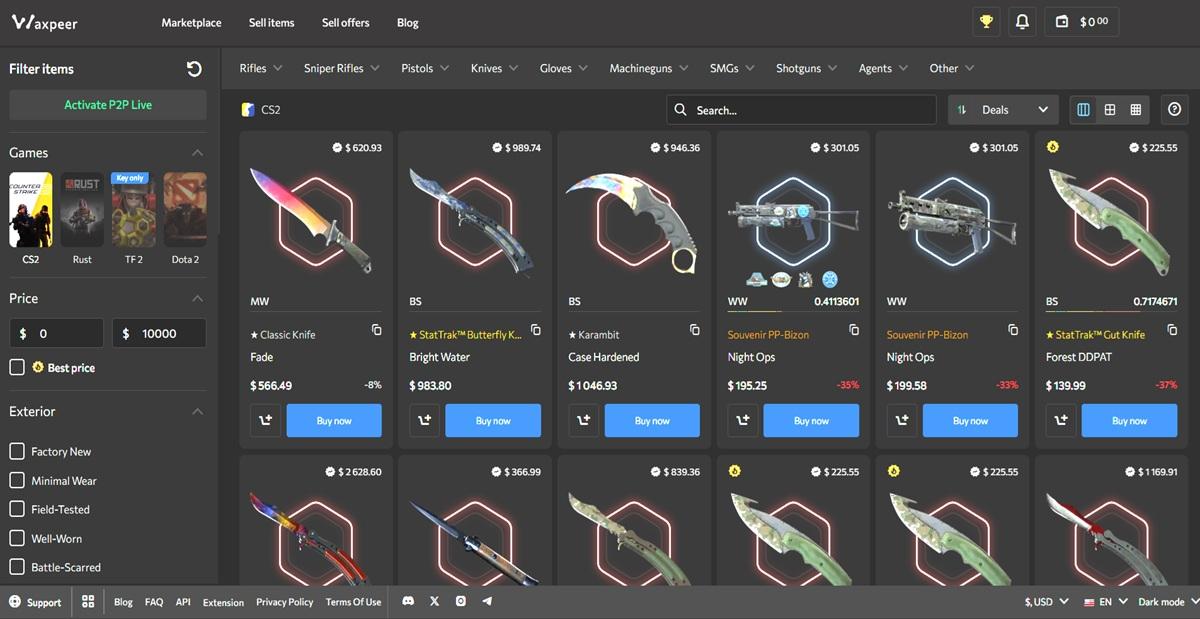Screen dimensions: 1200x619
Task: Open the trophy rewards icon
Action: [986, 22]
